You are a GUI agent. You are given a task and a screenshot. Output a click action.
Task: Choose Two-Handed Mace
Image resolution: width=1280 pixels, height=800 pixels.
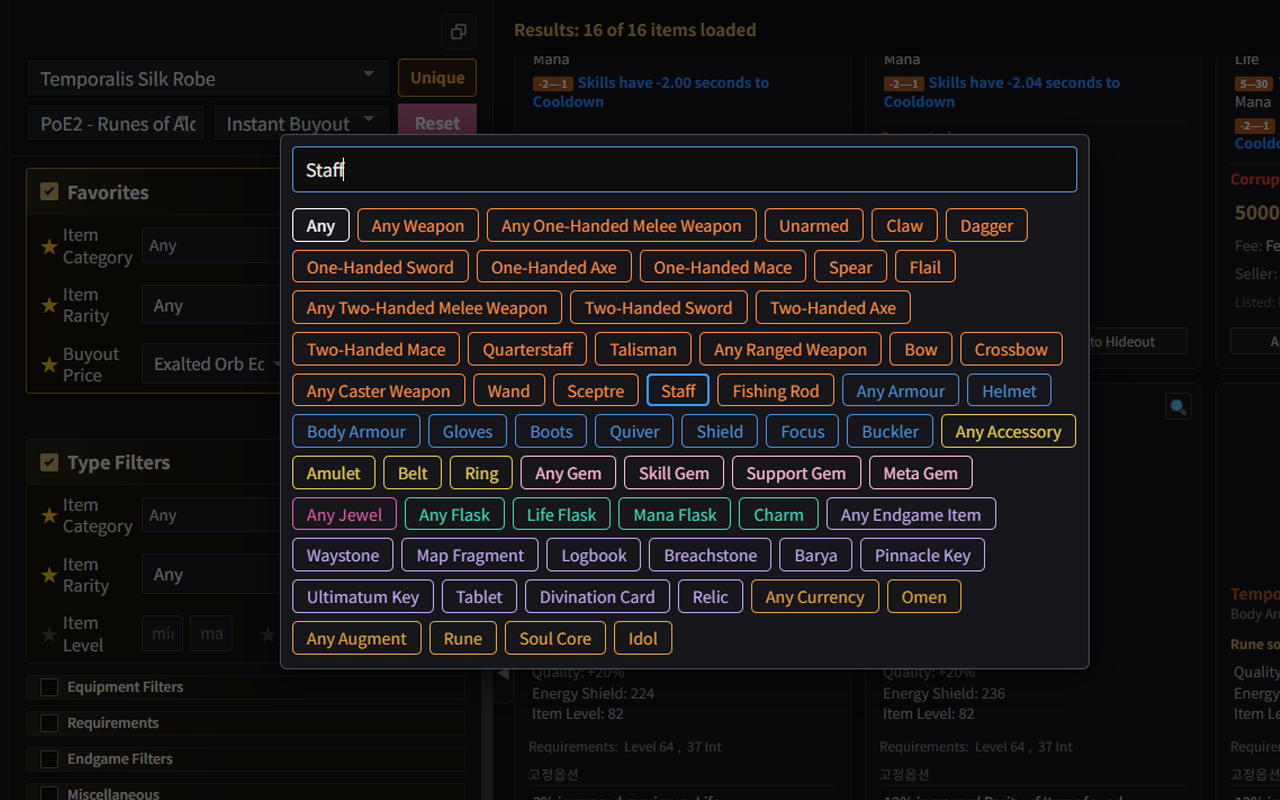click(x=376, y=350)
